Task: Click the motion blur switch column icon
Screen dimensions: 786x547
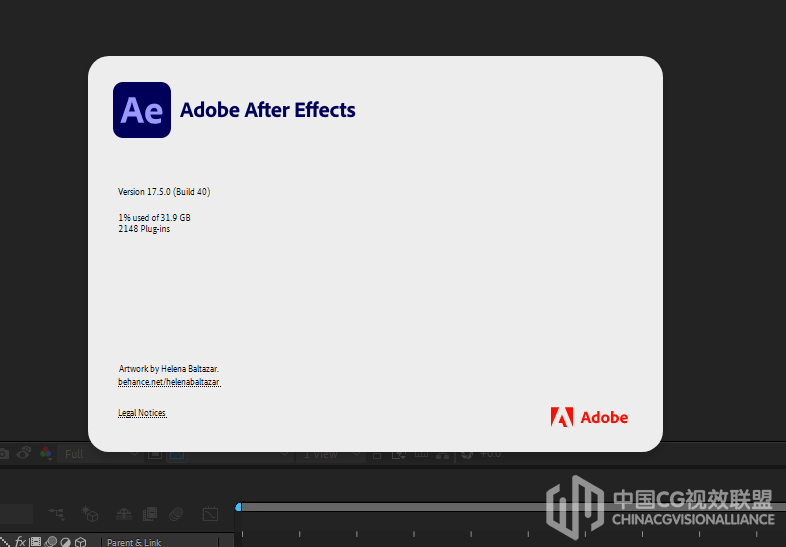Action: [x=51, y=541]
